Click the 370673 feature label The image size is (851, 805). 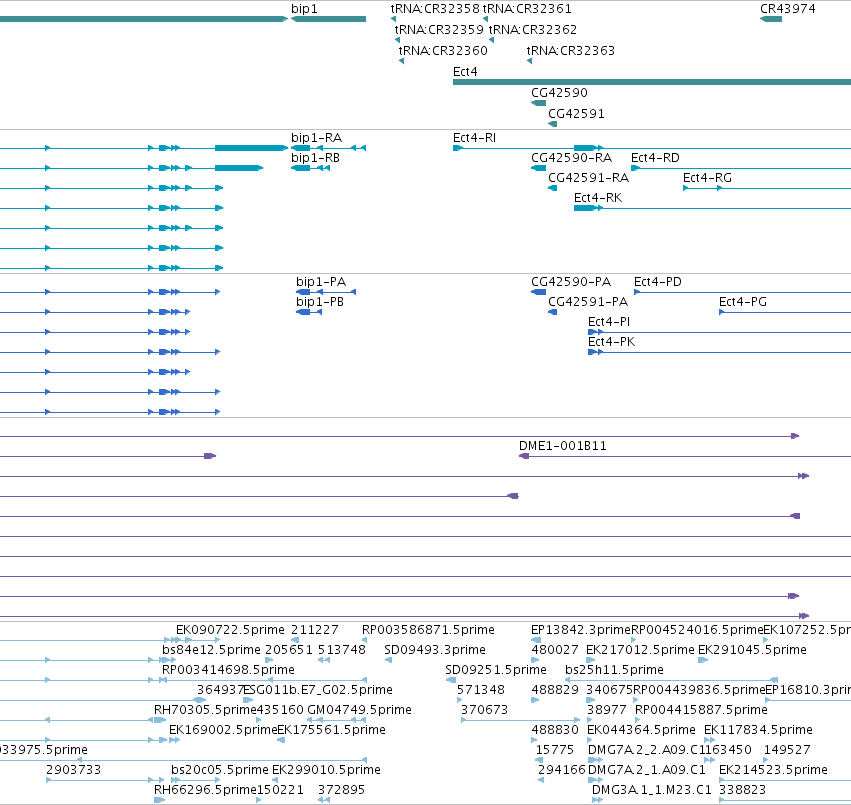[485, 711]
